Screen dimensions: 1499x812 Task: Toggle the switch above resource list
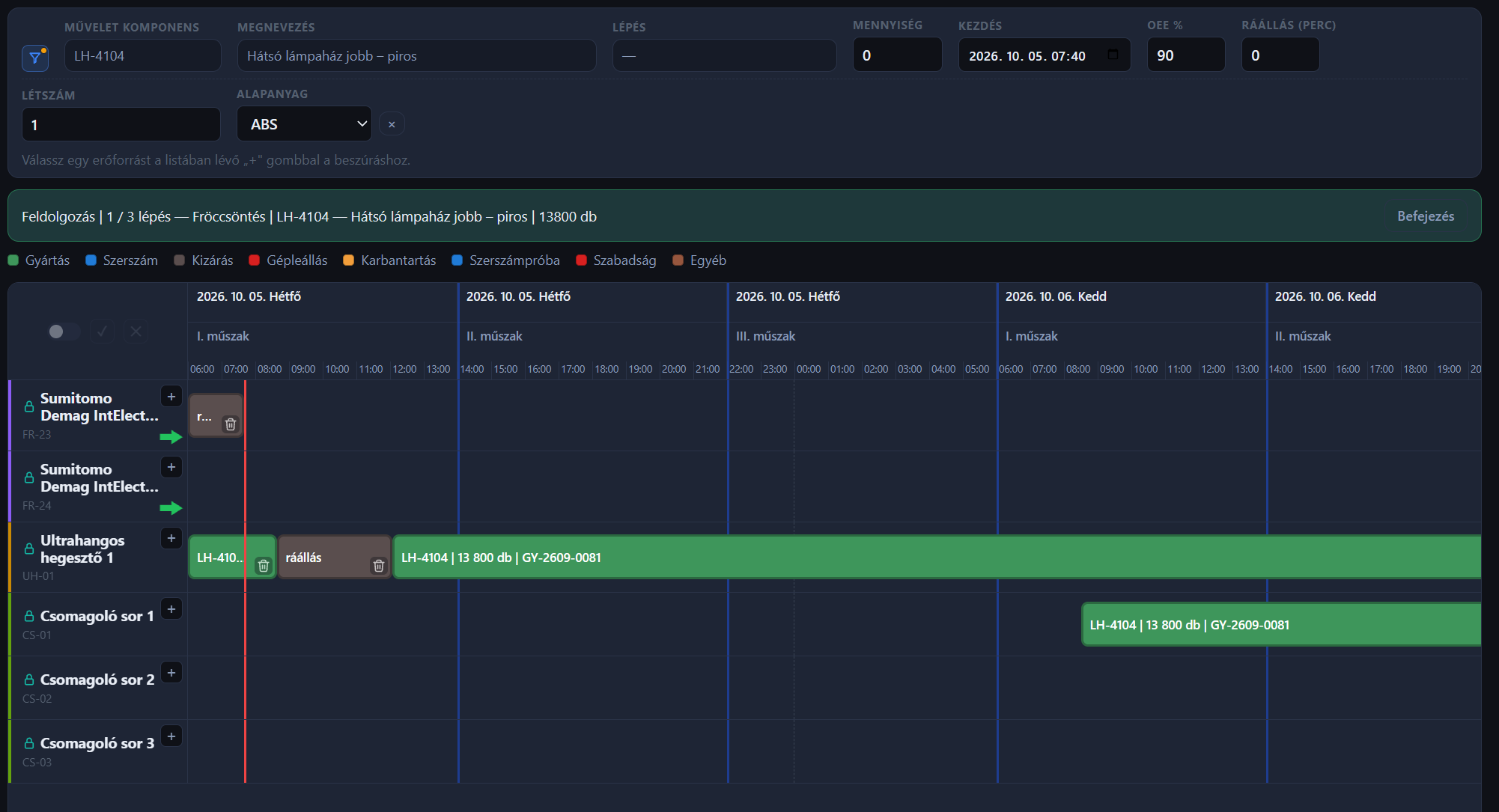click(x=64, y=332)
